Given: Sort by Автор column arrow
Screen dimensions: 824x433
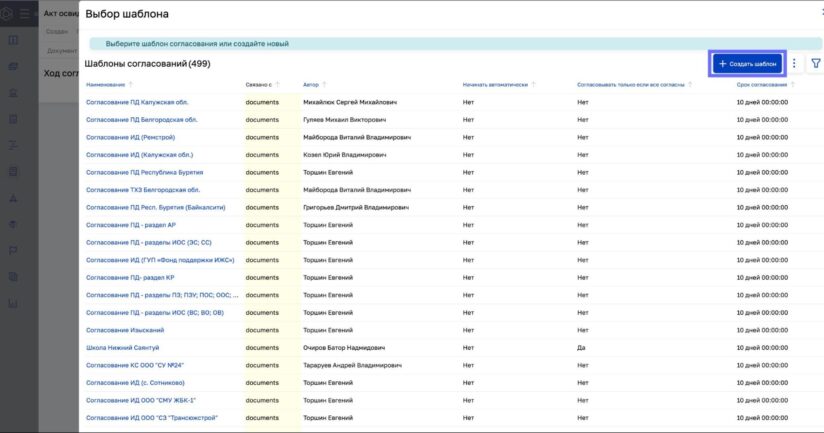Looking at the screenshot, I should click(x=324, y=85).
